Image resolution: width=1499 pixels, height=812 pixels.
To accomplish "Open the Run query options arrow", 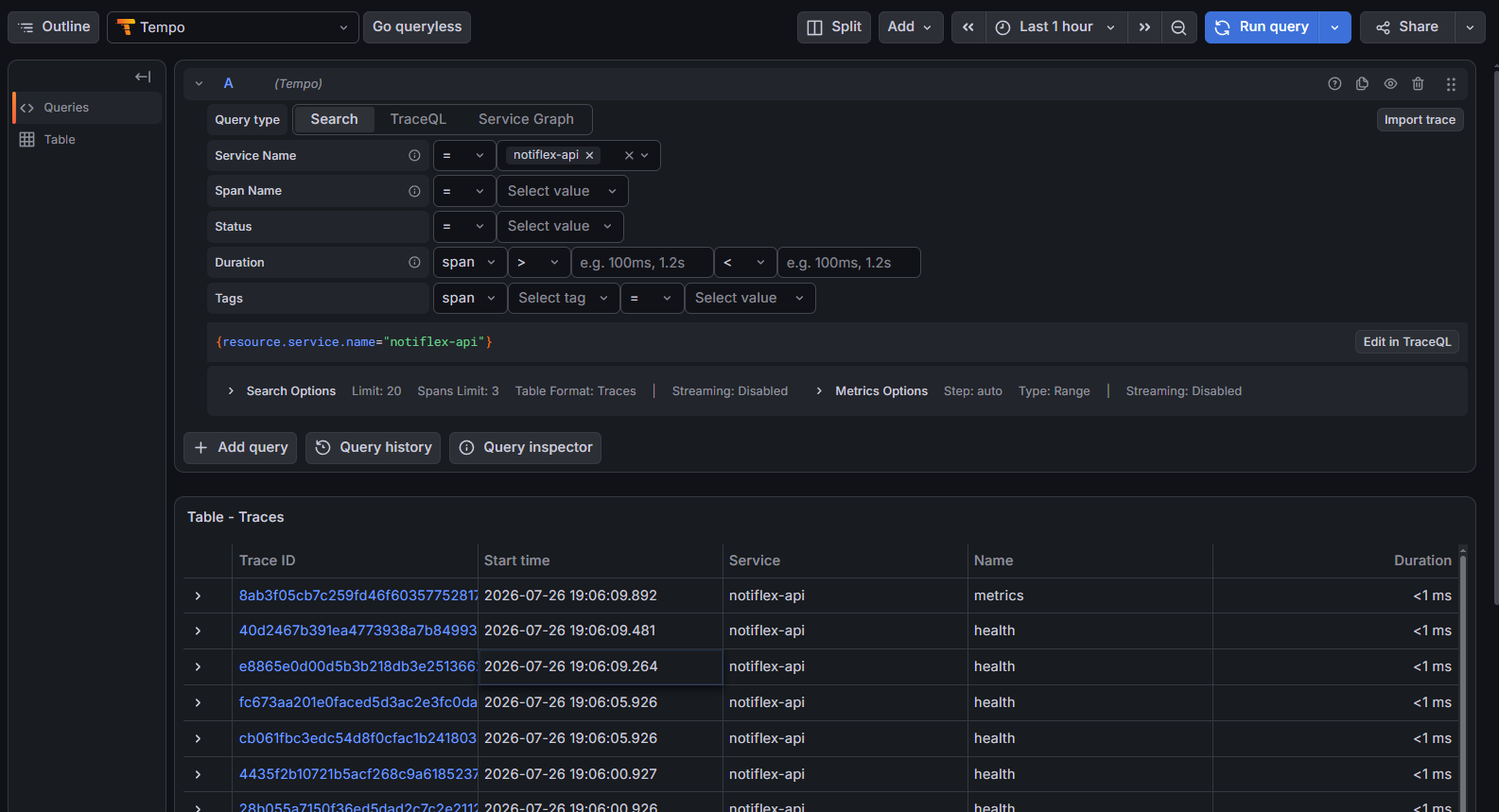I will click(1334, 27).
